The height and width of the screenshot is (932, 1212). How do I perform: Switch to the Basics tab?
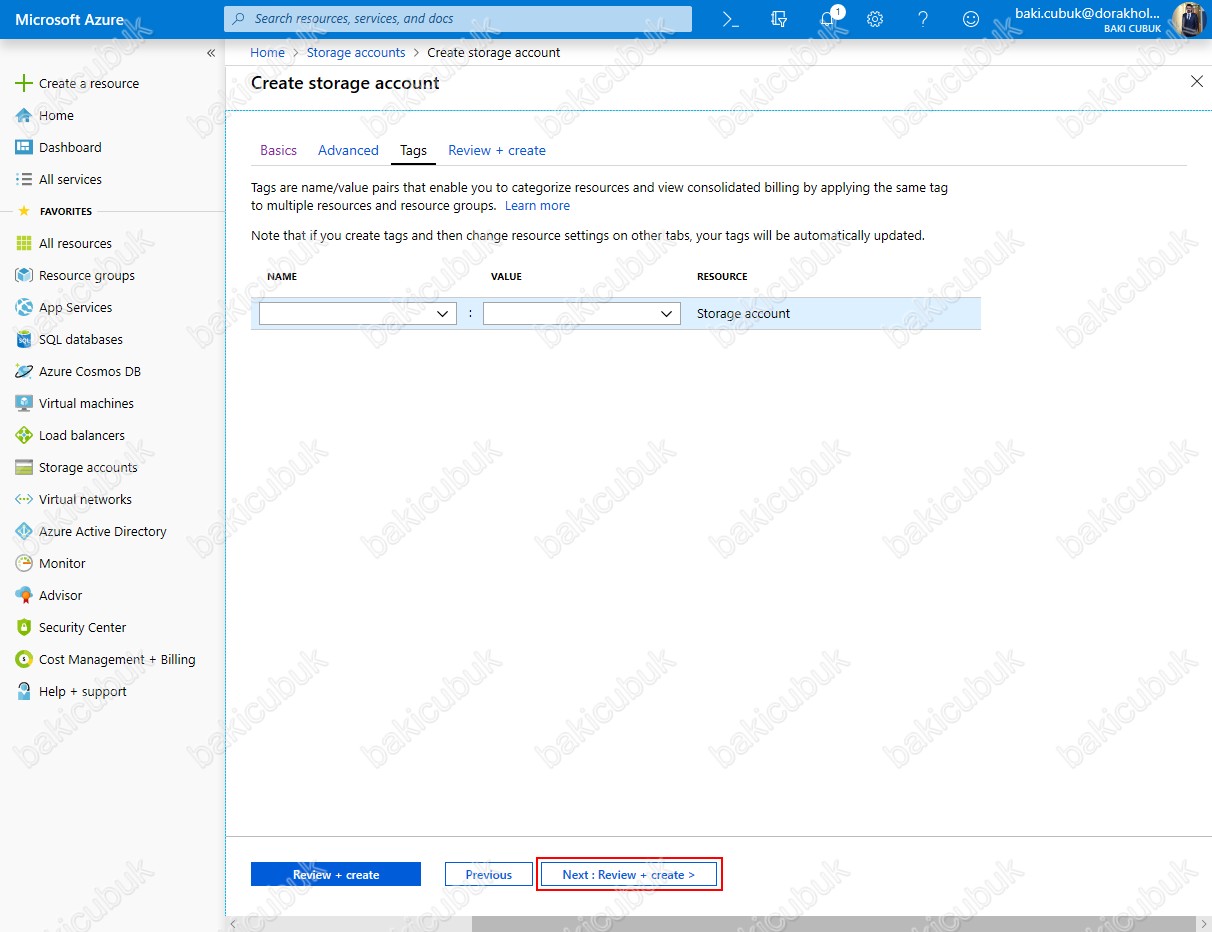point(278,150)
